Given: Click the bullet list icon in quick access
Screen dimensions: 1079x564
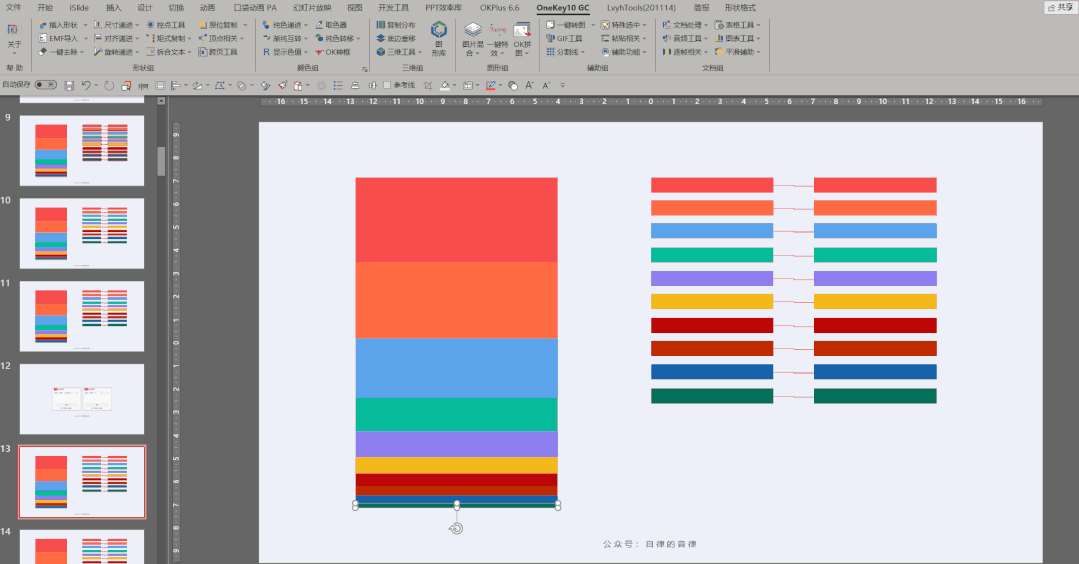Looking at the screenshot, I should [338, 85].
